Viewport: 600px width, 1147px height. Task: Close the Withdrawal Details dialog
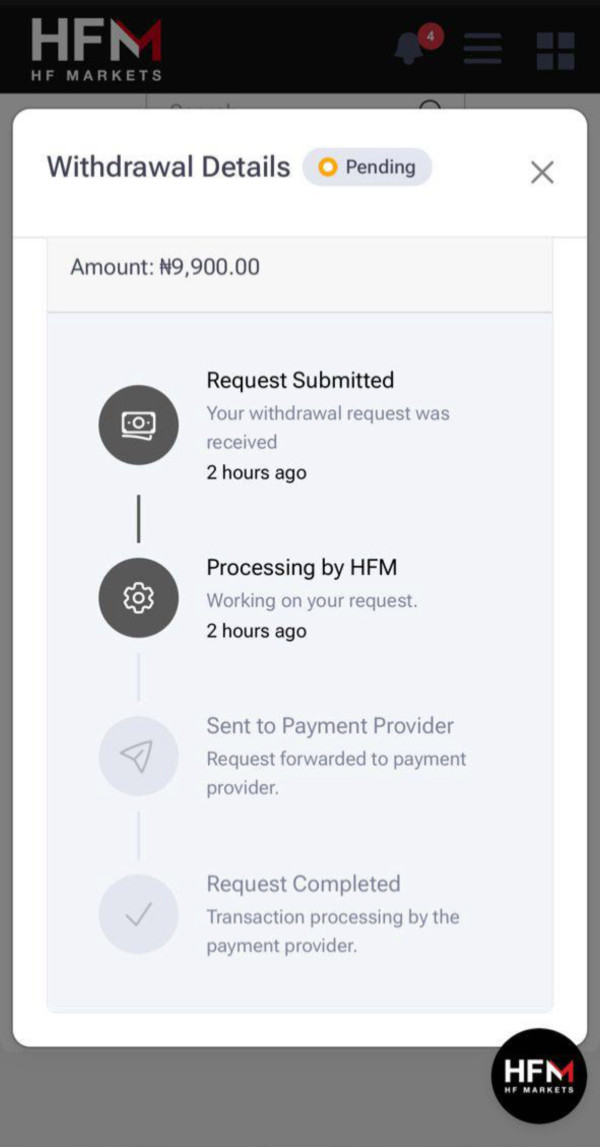(542, 173)
